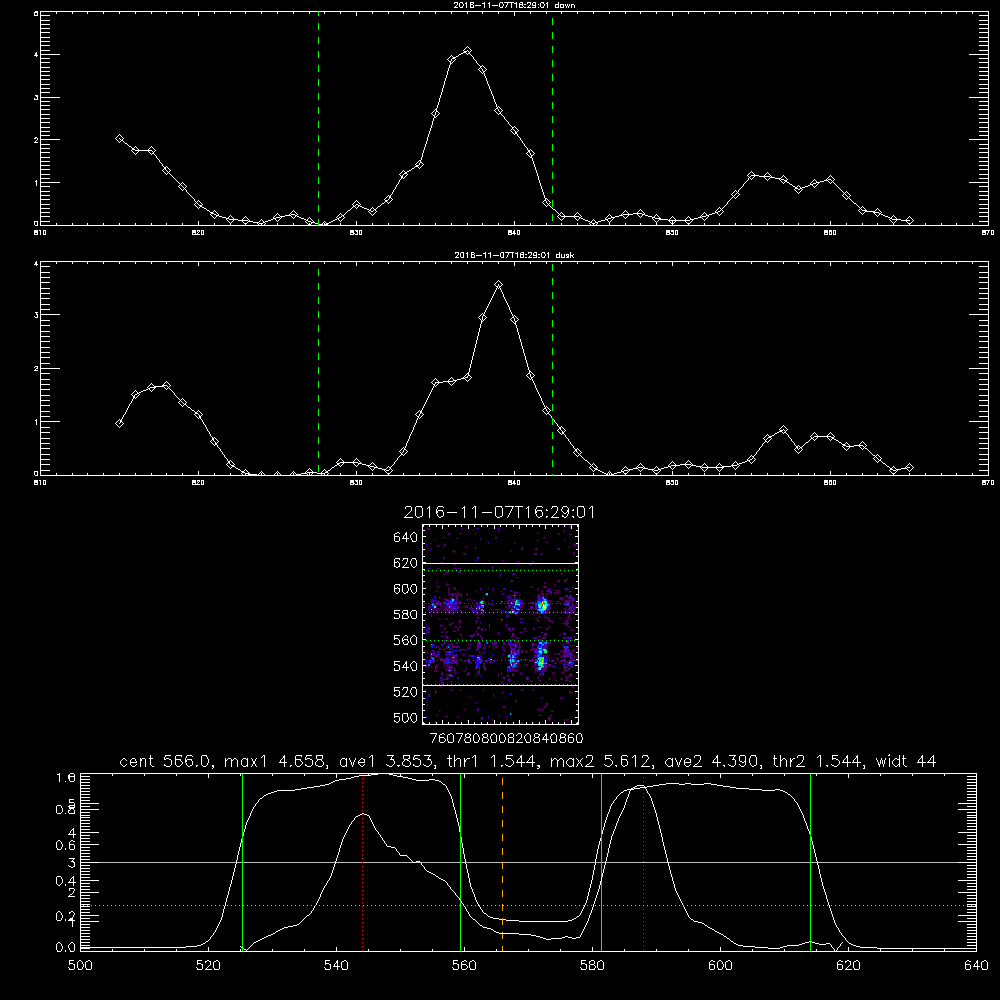Click the last diamond marker of dusk curve
This screenshot has height=1000, width=1000.
point(909,467)
